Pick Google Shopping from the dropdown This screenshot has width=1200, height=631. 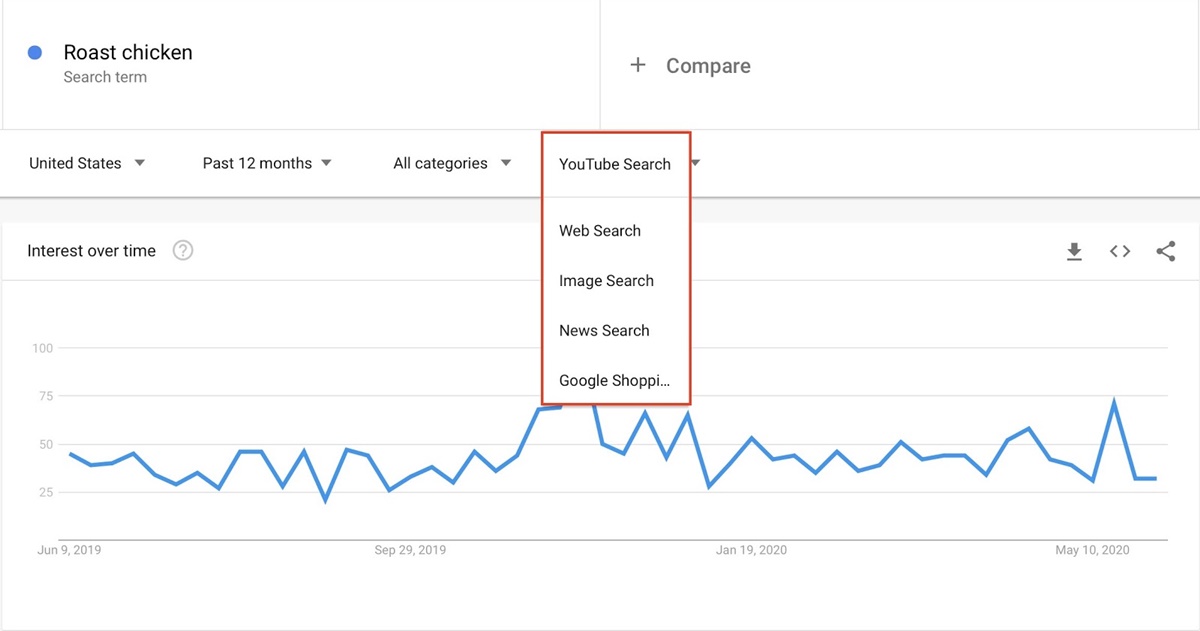pyautogui.click(x=614, y=380)
